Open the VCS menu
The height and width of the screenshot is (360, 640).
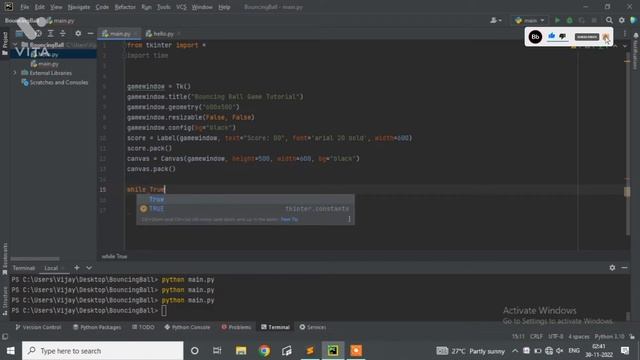coord(181,7)
